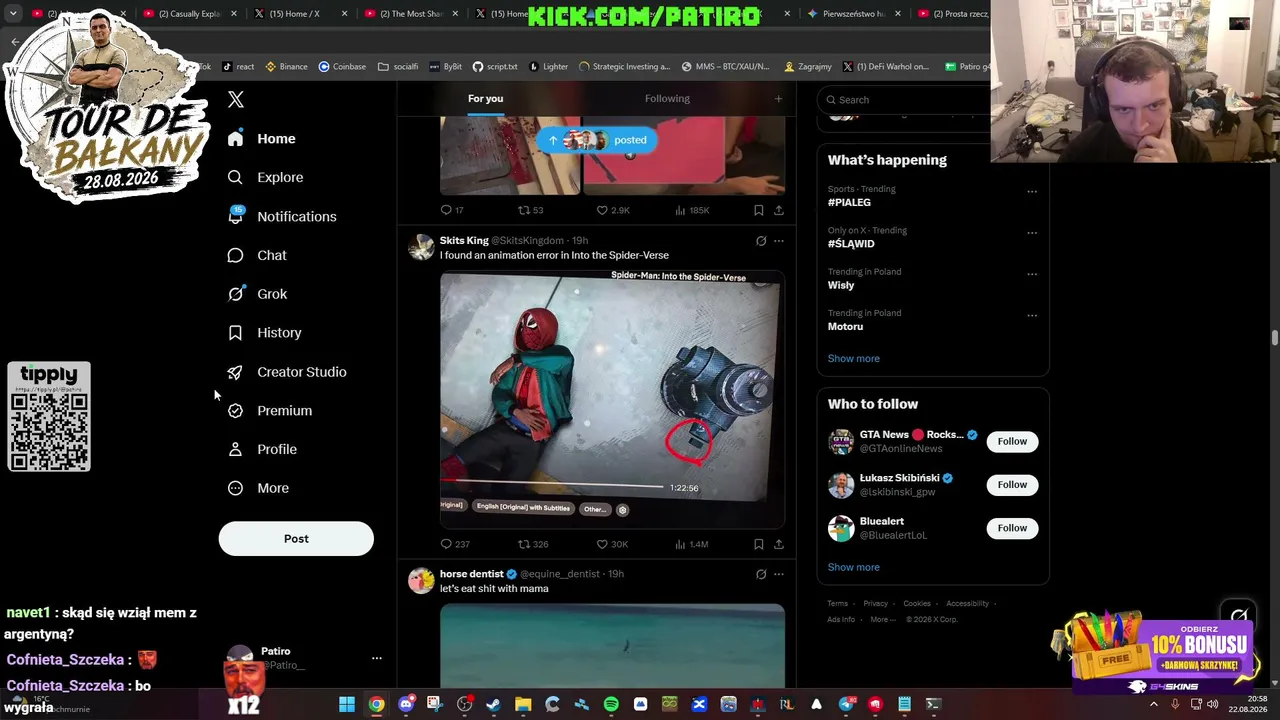Open Steam from the taskbar
Viewport: 1280px width, 720px height.
493,705
